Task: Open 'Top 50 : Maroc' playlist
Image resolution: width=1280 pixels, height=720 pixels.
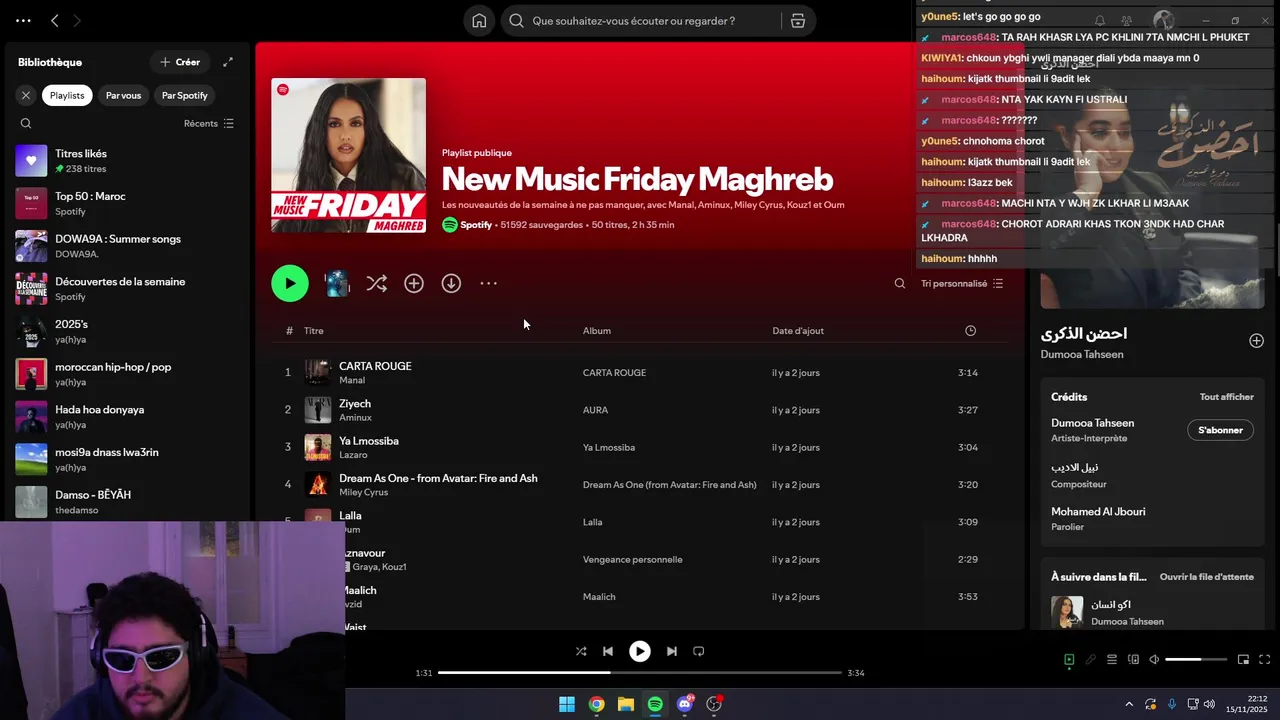Action: [125, 204]
